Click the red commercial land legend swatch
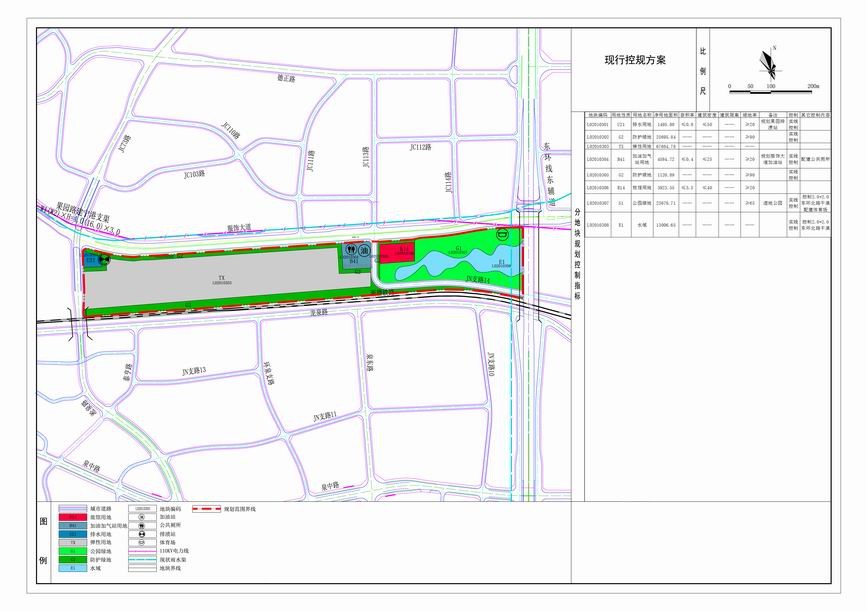867x612 pixels. pyautogui.click(x=74, y=517)
